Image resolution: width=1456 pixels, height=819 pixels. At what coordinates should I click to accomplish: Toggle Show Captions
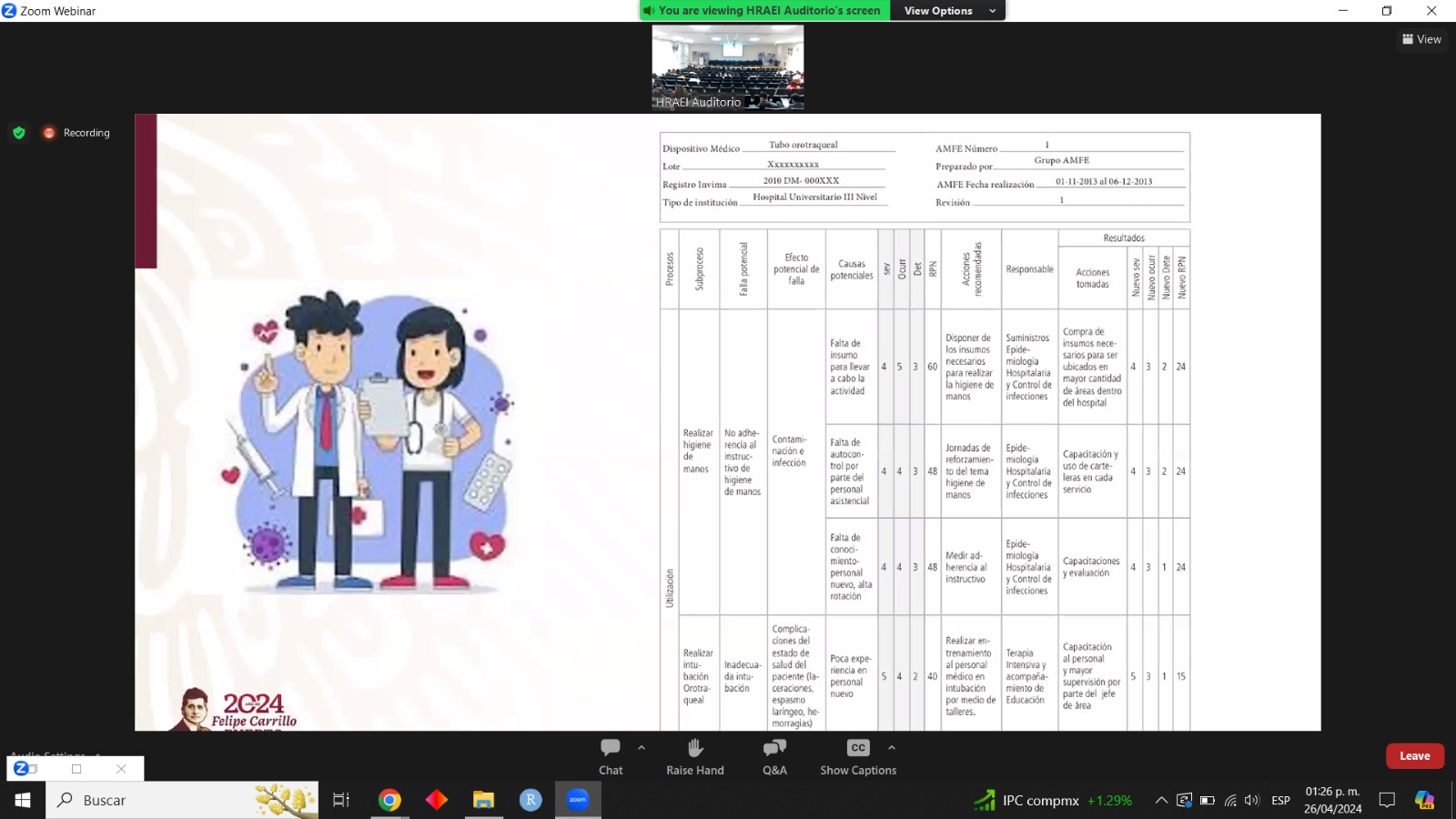tap(857, 756)
